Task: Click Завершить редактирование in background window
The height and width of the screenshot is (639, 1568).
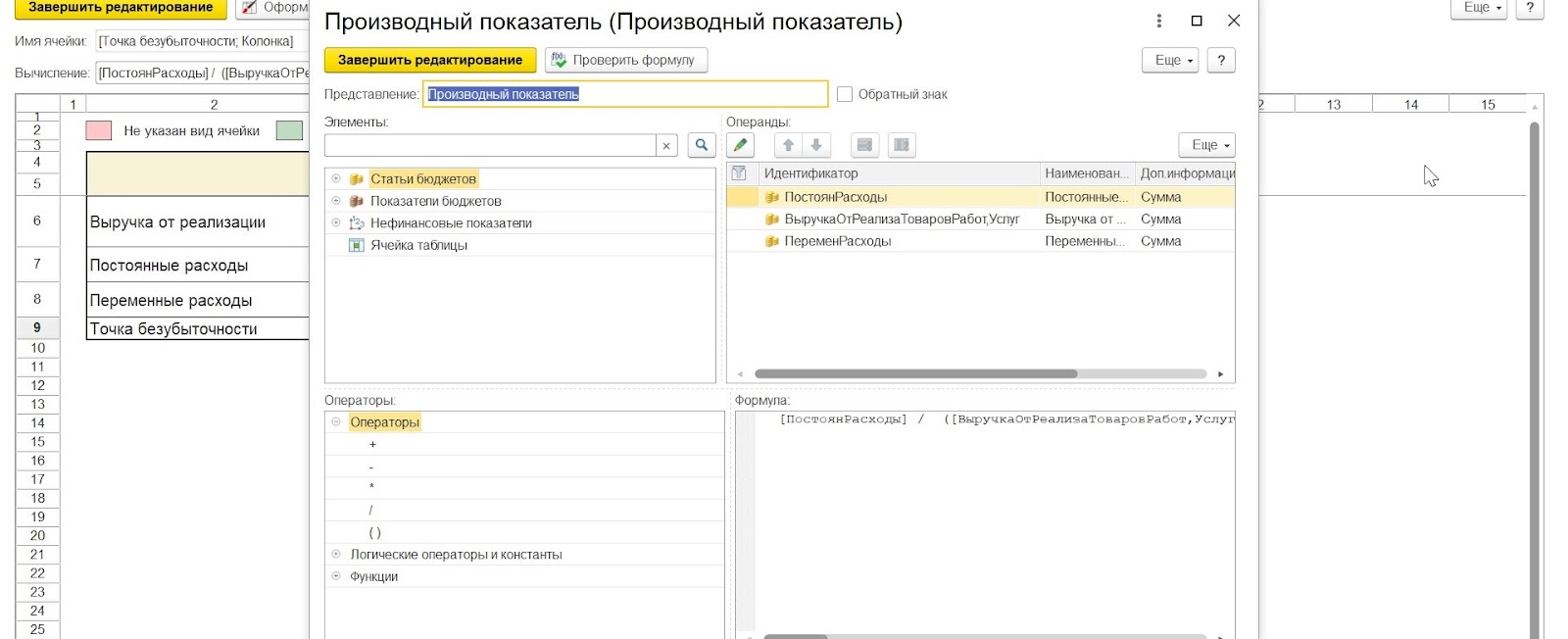Action: (121, 8)
